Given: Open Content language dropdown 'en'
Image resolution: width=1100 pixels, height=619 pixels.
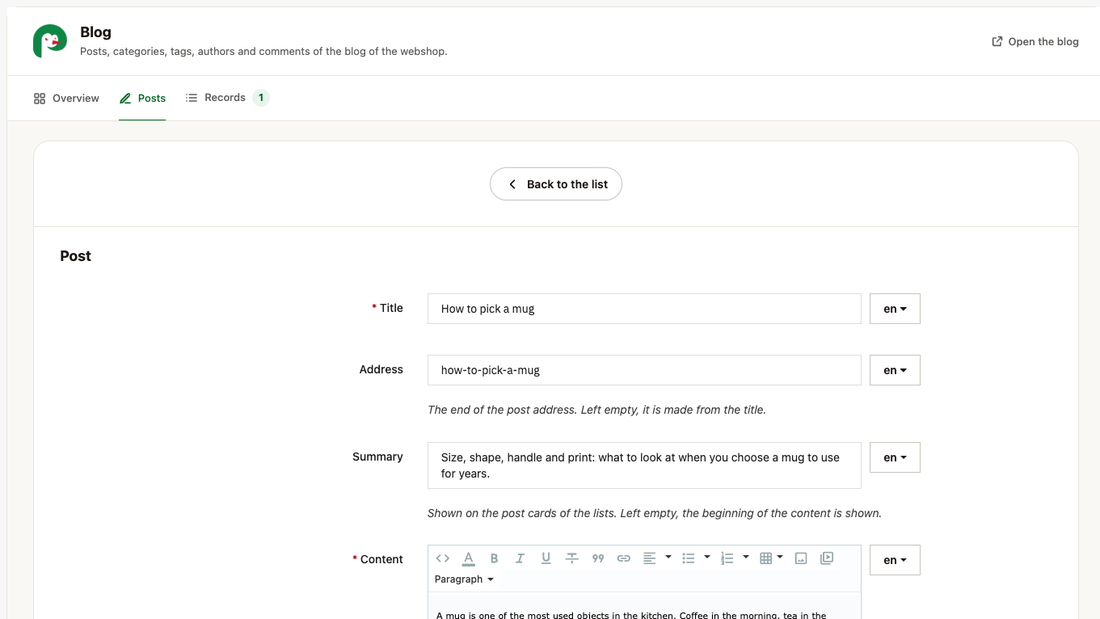Looking at the screenshot, I should 894,560.
